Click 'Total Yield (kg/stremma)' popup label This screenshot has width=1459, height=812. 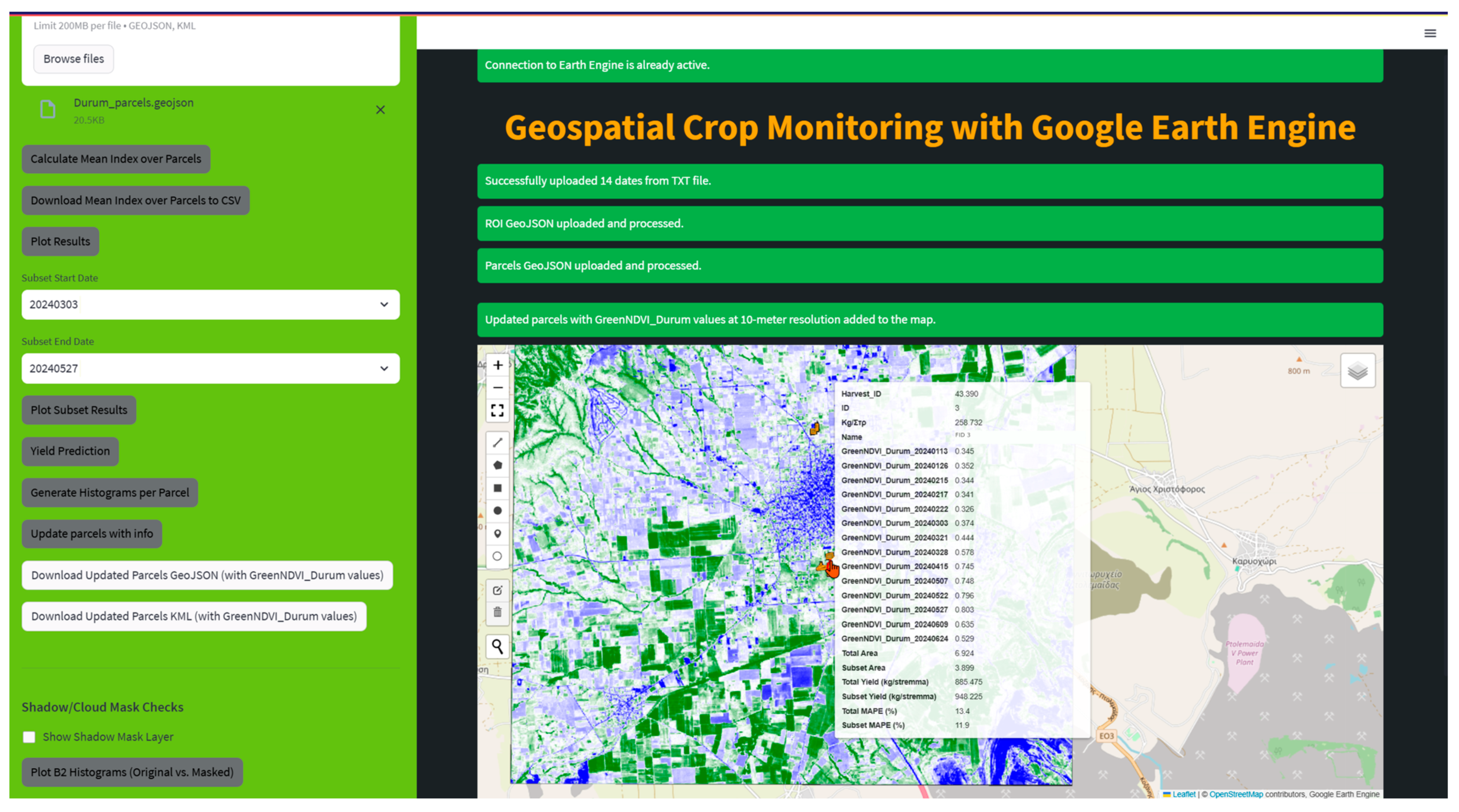point(885,682)
